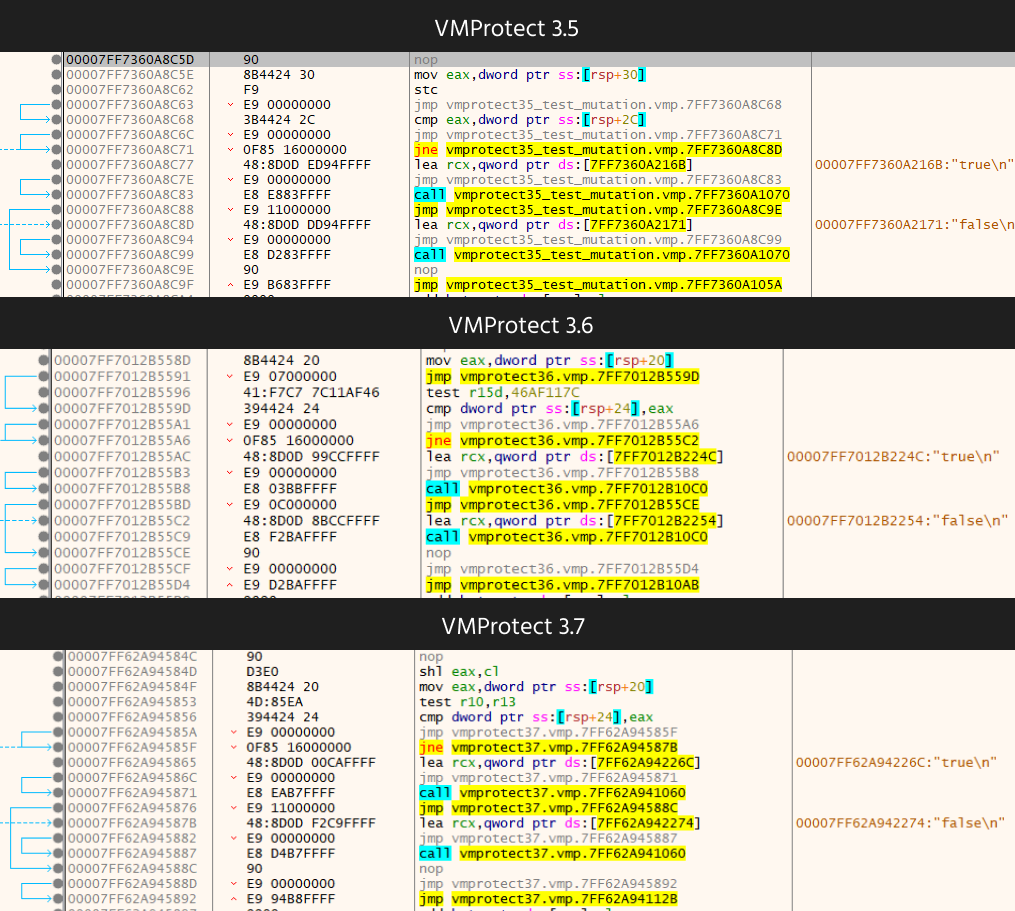Toggle breakpoint dot at address 00007FF7360A8C5E
Image resolution: width=1015 pixels, height=911 pixels.
tap(56, 74)
